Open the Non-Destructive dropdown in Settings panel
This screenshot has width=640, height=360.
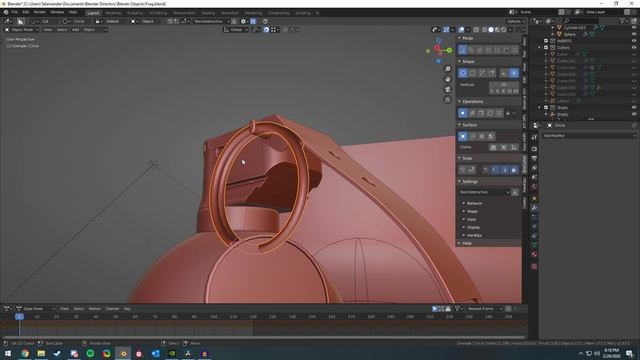point(484,192)
